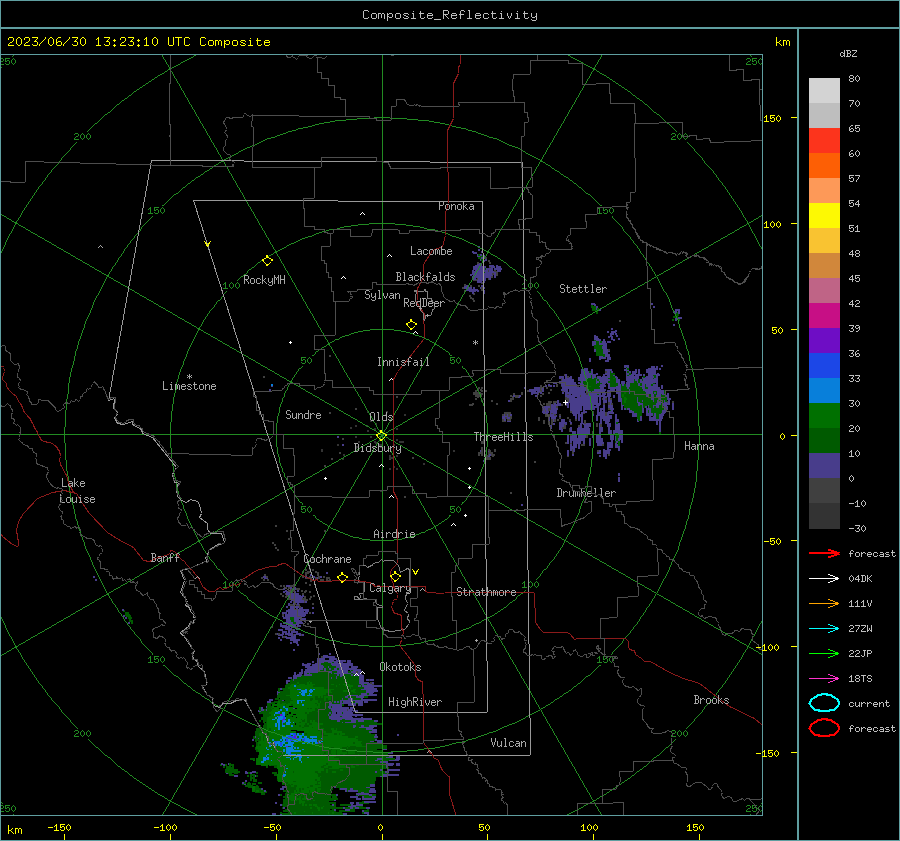Click the small purple echo east of Blackfalds

click(484, 271)
